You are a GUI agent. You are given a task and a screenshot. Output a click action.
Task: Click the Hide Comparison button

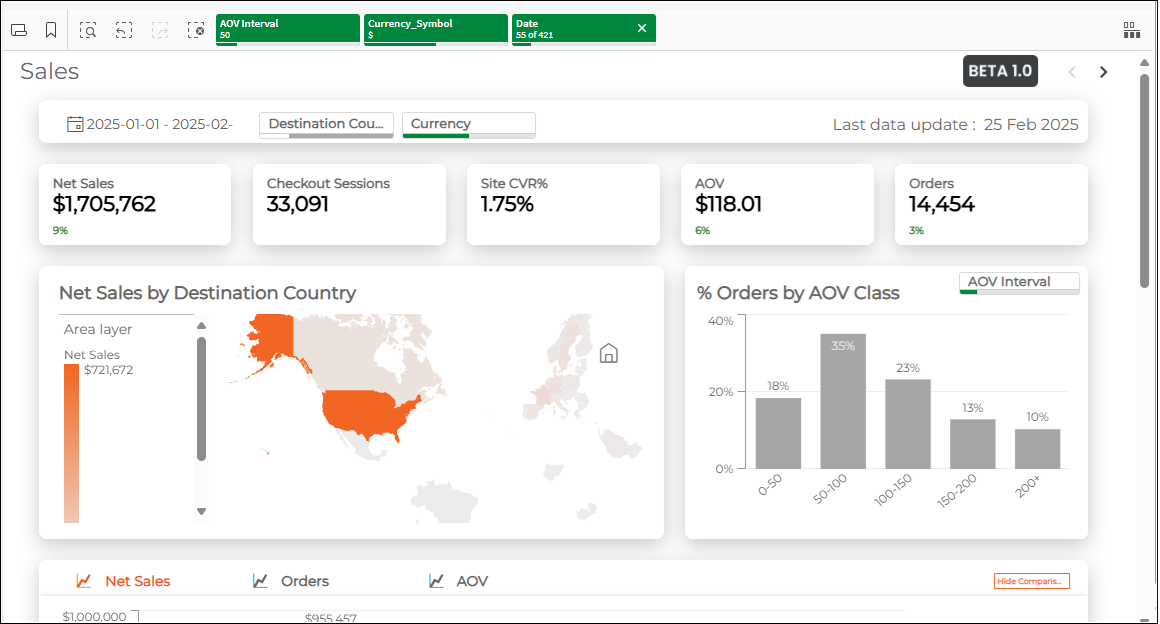tap(1031, 581)
